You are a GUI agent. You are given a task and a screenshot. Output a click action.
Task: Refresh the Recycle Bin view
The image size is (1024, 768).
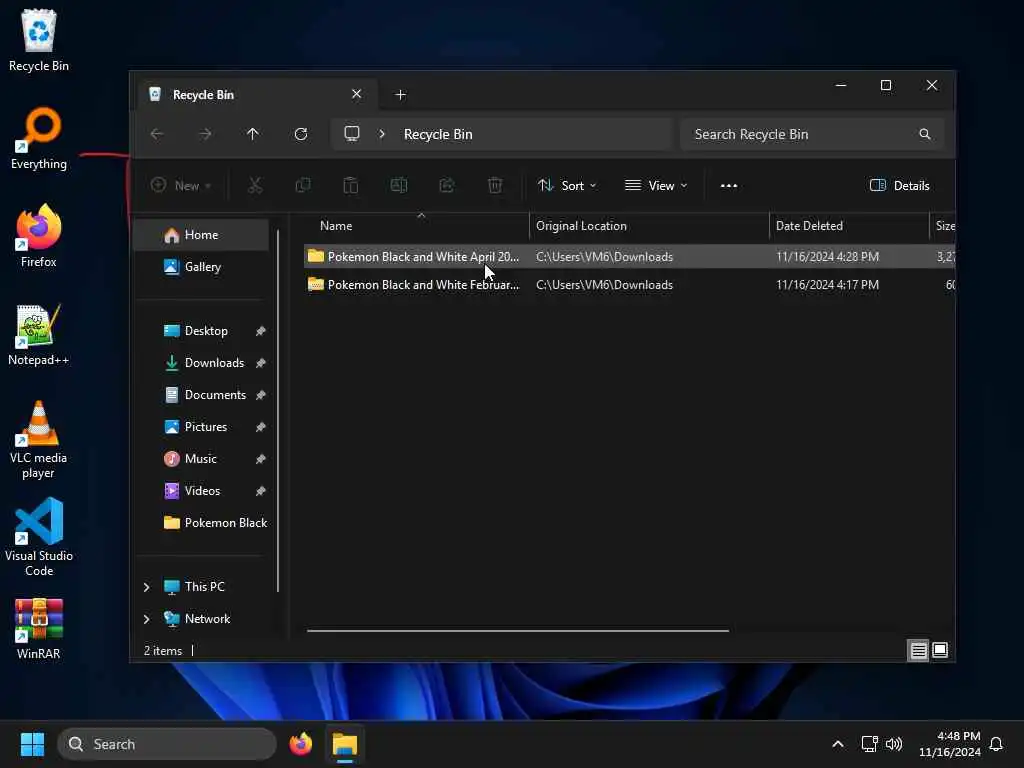(301, 134)
